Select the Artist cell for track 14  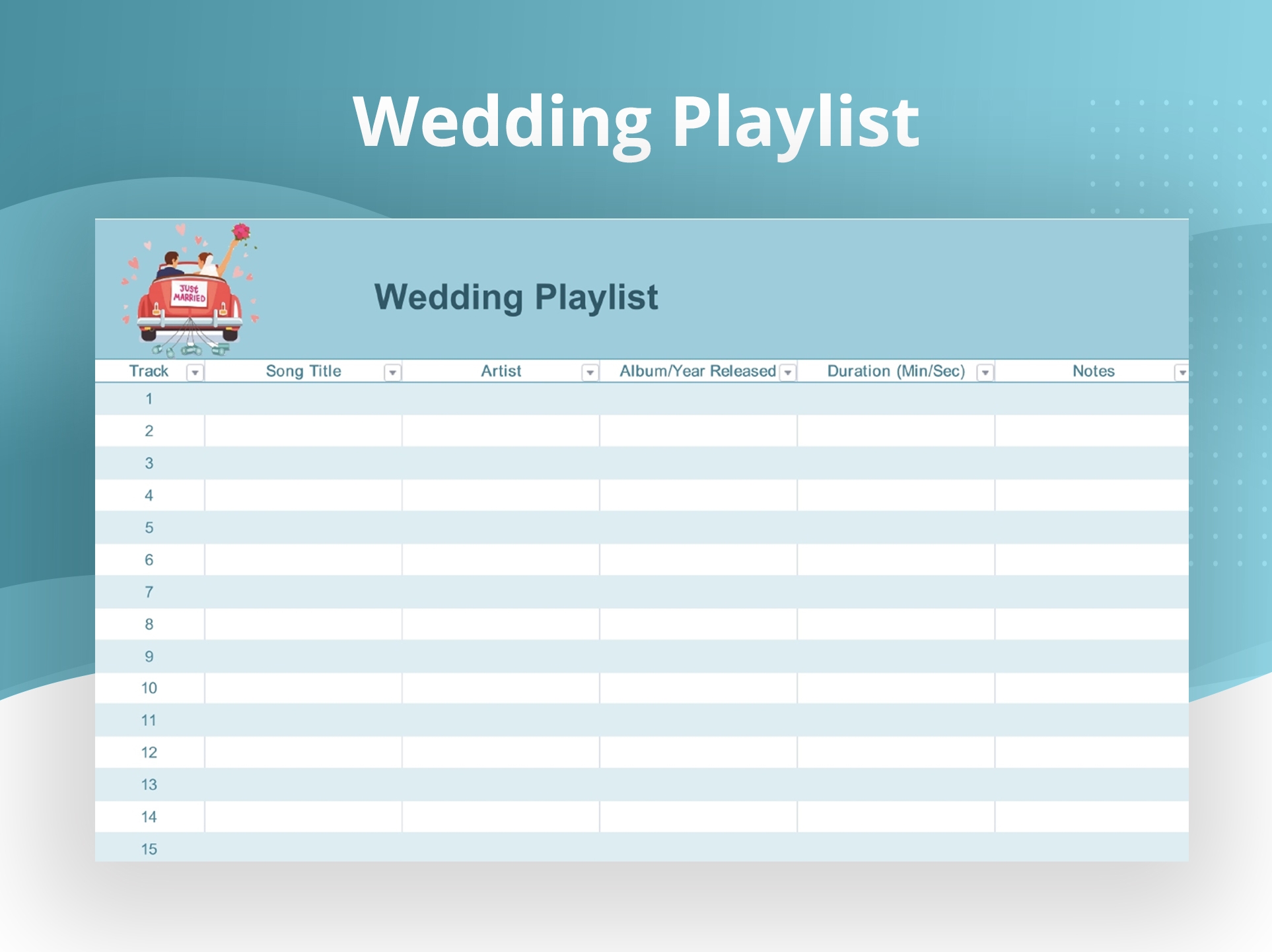click(501, 817)
